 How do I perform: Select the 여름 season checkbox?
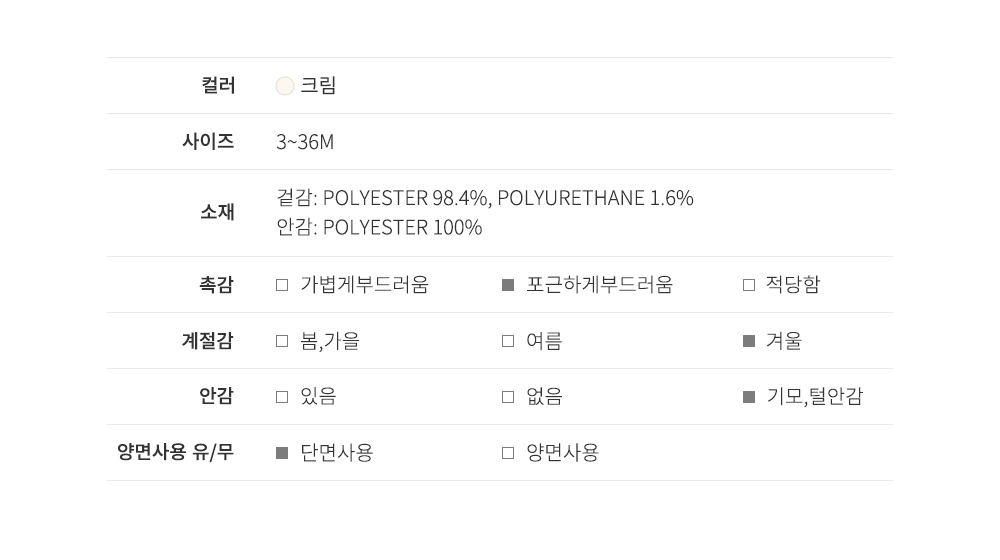508,341
